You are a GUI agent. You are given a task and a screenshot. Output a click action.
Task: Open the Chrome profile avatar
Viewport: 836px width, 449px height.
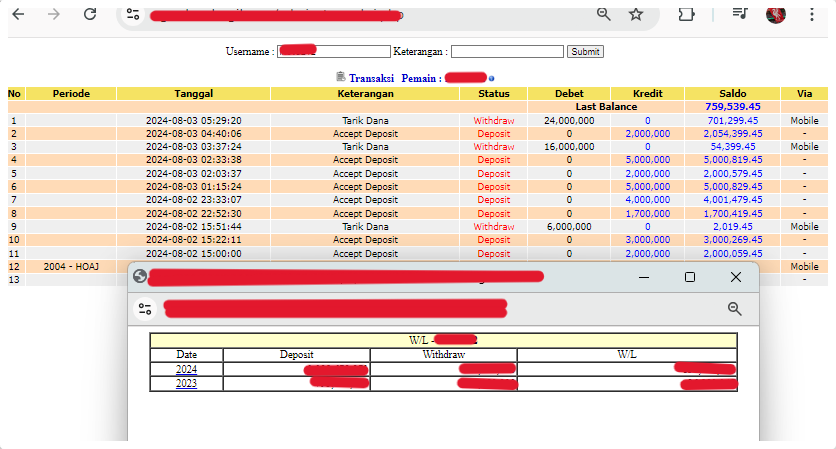pyautogui.click(x=775, y=14)
